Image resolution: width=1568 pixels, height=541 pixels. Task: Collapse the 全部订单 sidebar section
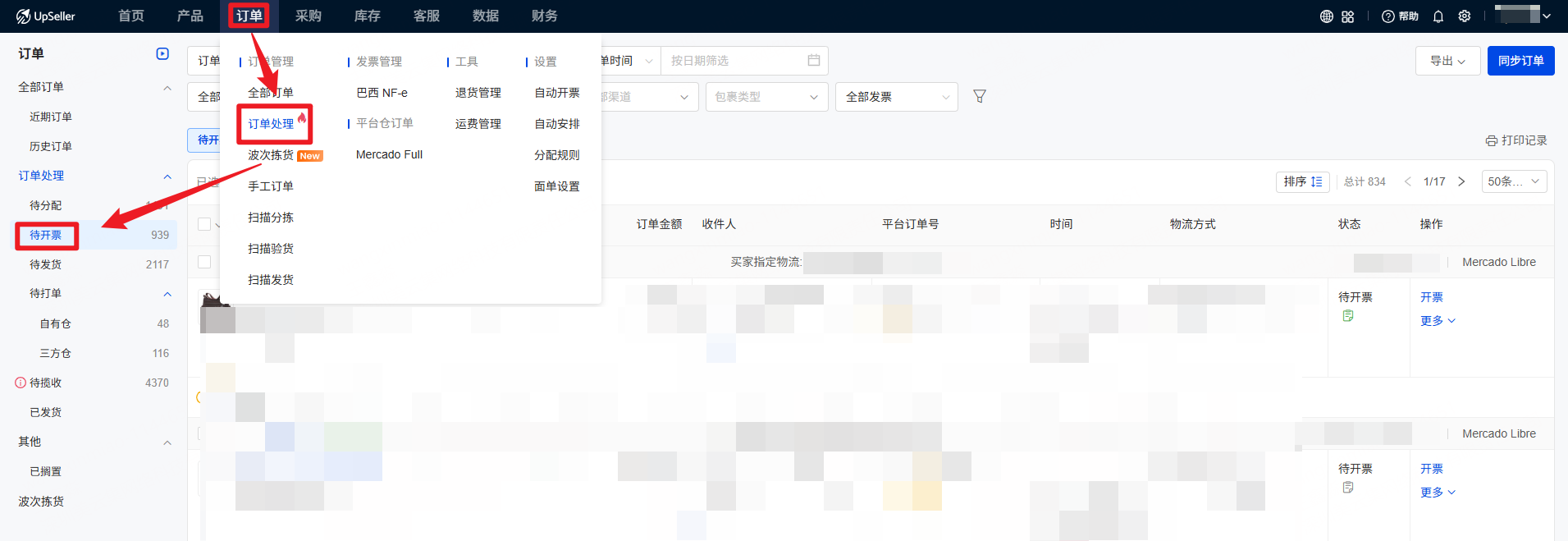point(167,88)
